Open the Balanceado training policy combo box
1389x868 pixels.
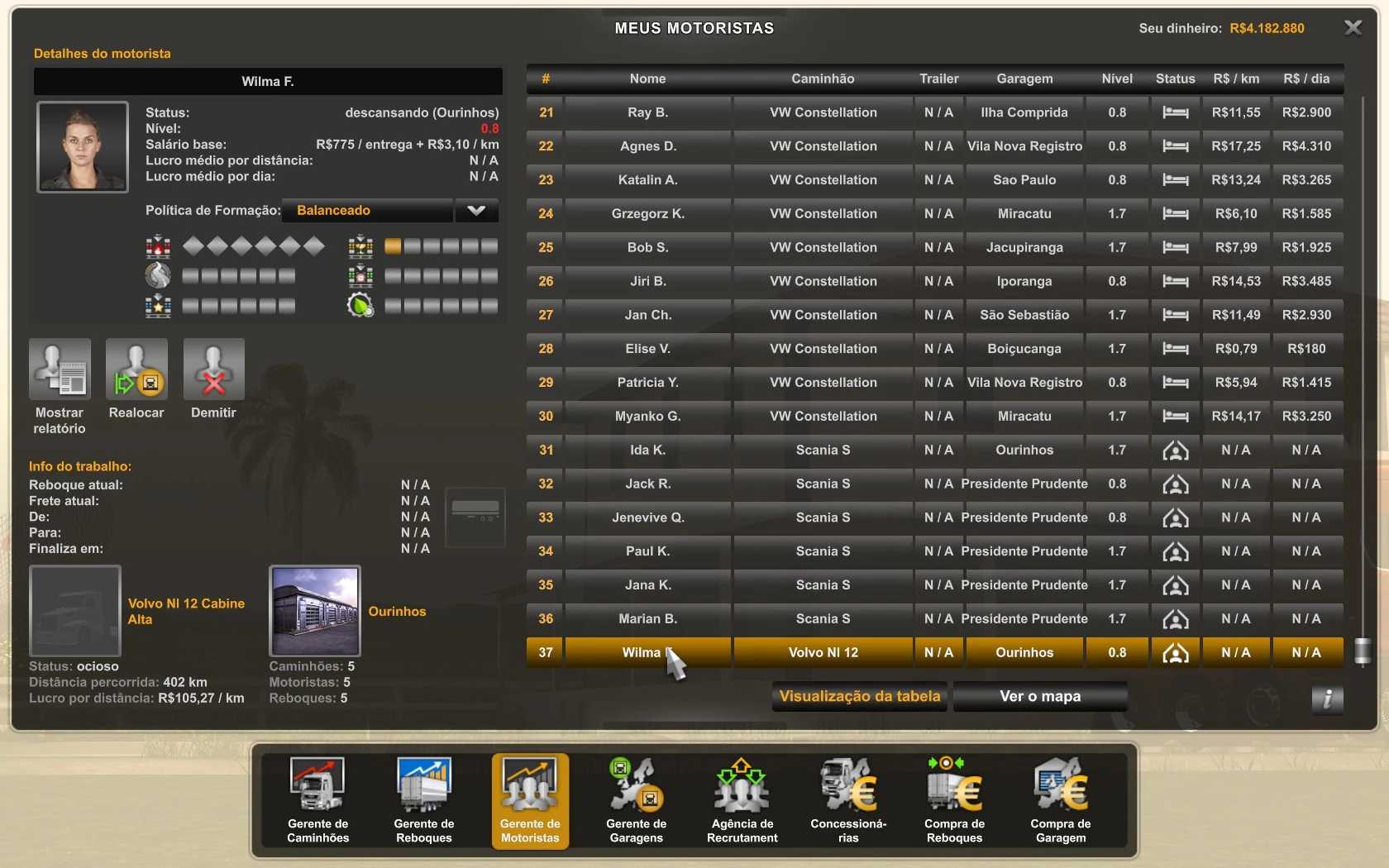(368, 211)
